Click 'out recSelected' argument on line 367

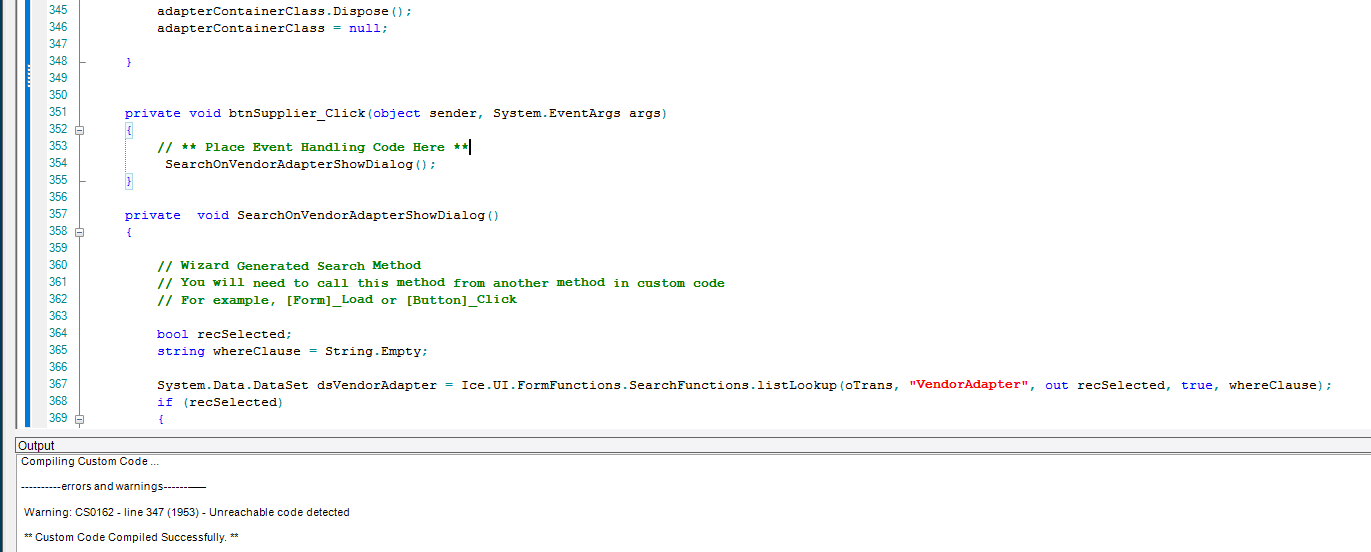(1105, 385)
